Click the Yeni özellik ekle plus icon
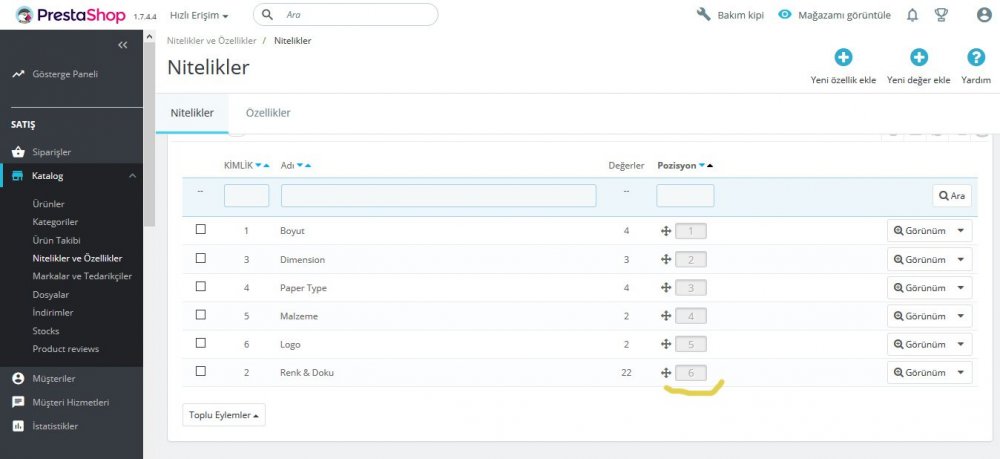Image resolution: width=1000 pixels, height=459 pixels. pos(843,57)
